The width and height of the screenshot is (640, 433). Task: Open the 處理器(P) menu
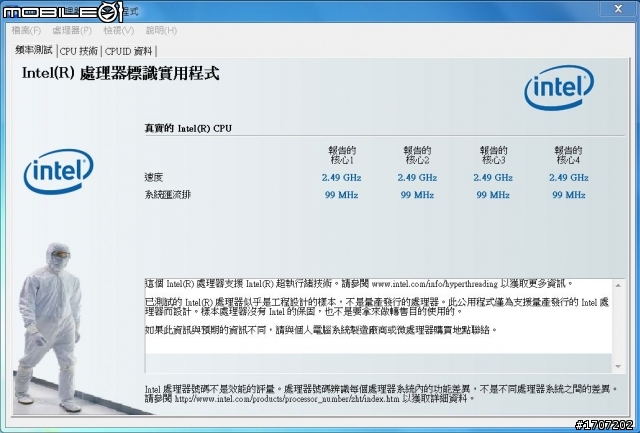72,30
